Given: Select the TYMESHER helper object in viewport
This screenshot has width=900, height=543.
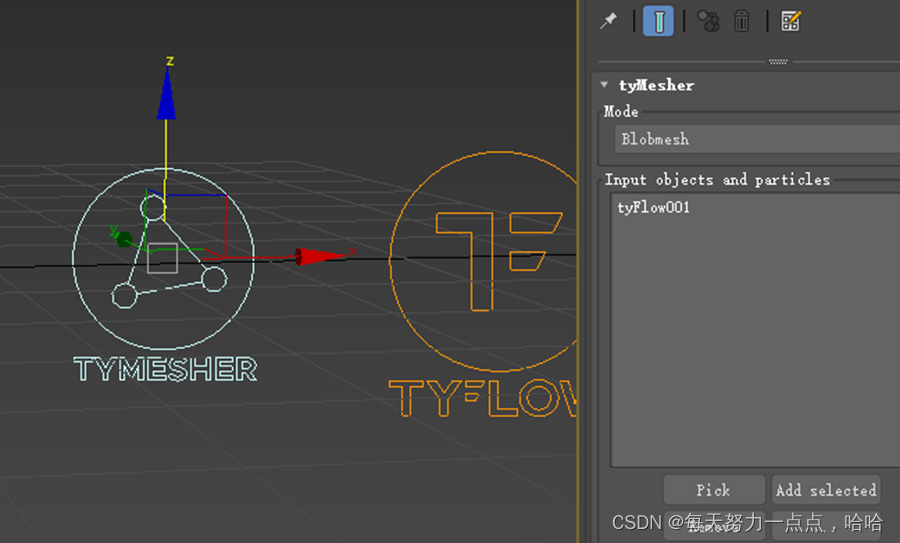Looking at the screenshot, I should [x=164, y=259].
